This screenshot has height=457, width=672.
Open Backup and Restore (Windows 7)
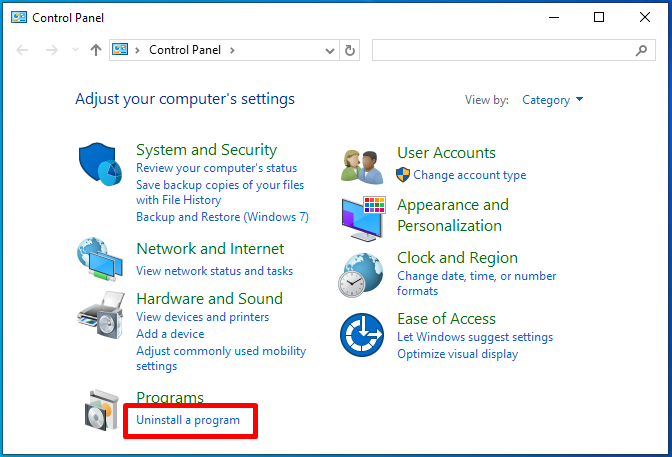pyautogui.click(x=222, y=217)
